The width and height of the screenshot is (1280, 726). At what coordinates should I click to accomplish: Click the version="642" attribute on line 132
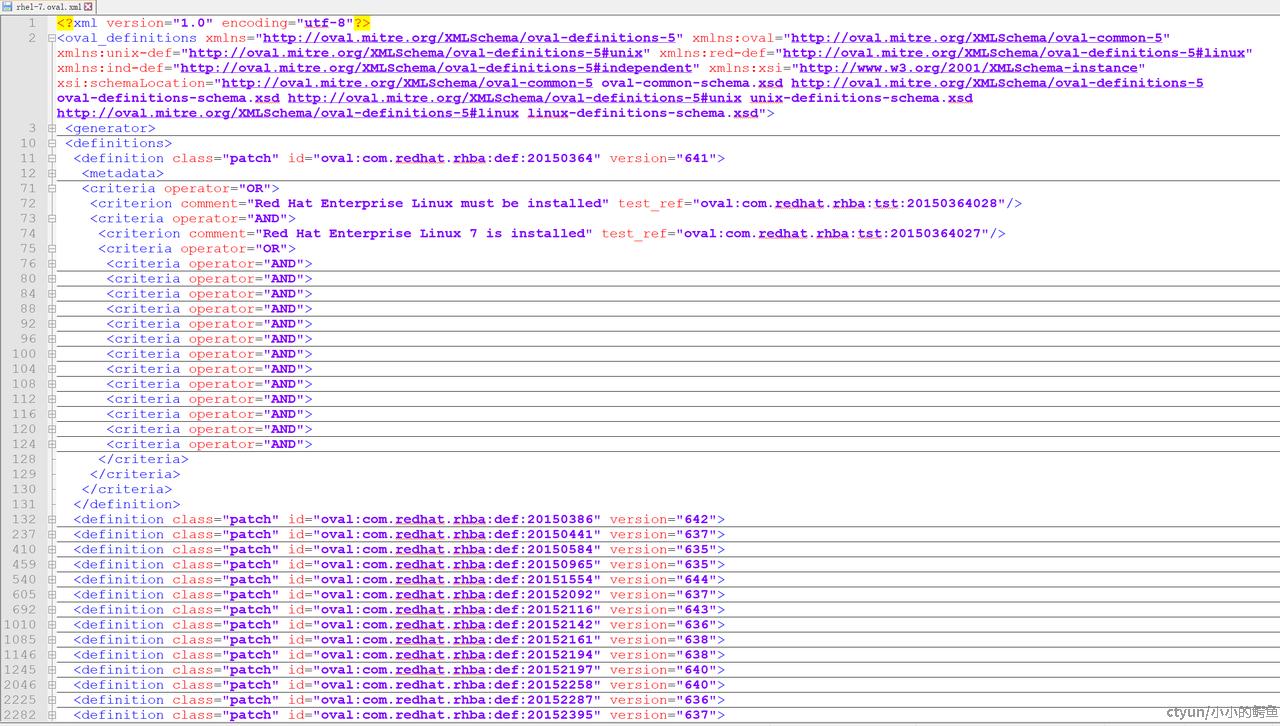[663, 520]
